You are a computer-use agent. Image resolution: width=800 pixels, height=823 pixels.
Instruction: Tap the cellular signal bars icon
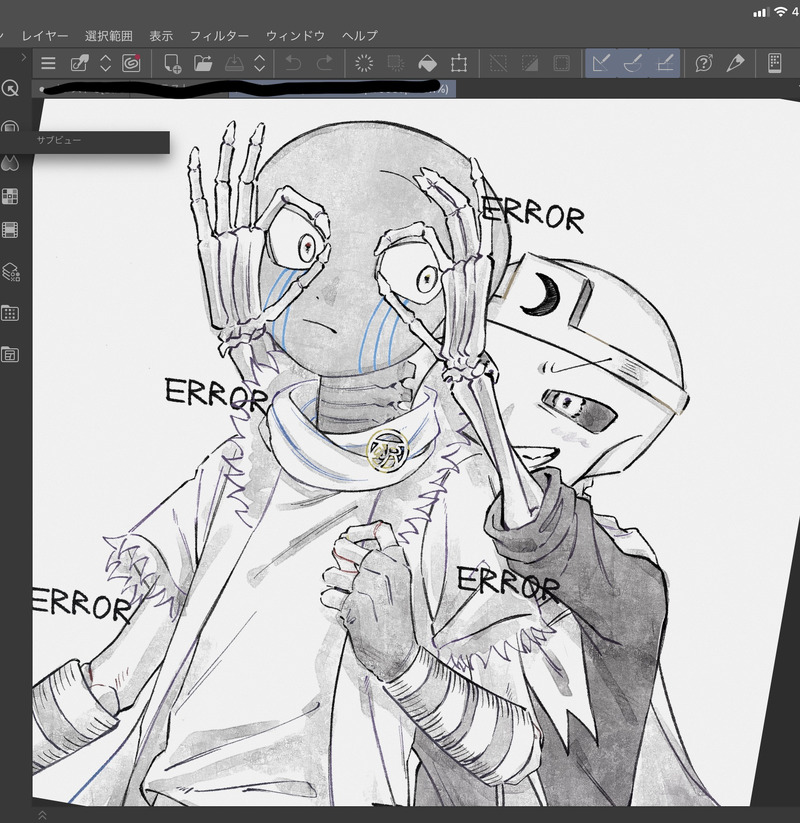point(760,13)
